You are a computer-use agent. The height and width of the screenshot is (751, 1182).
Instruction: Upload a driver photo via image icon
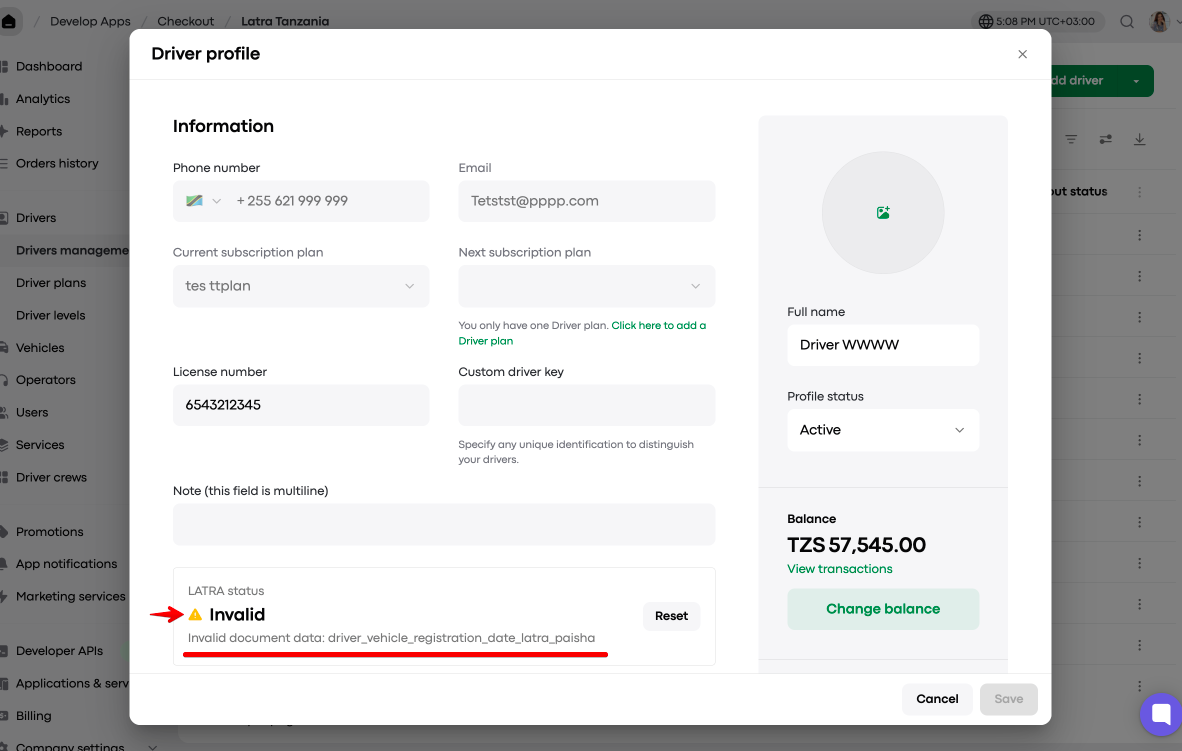click(883, 213)
